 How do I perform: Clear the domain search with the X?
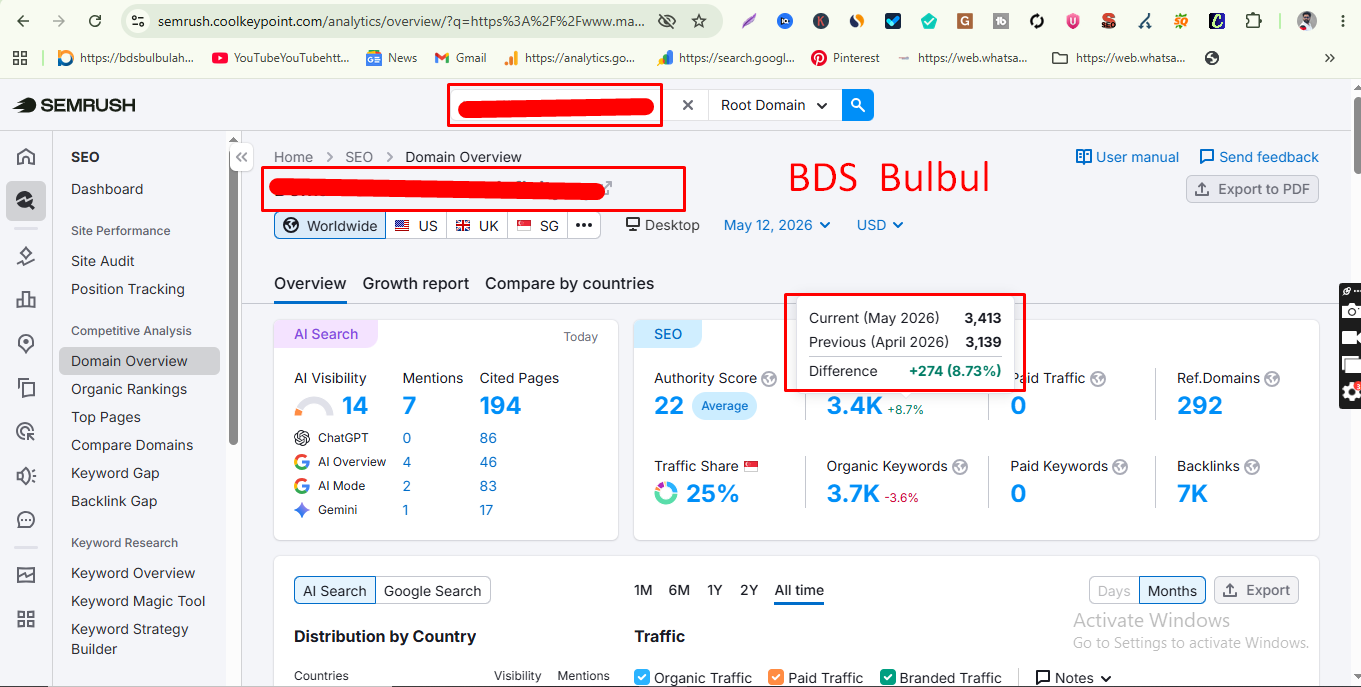[x=688, y=105]
